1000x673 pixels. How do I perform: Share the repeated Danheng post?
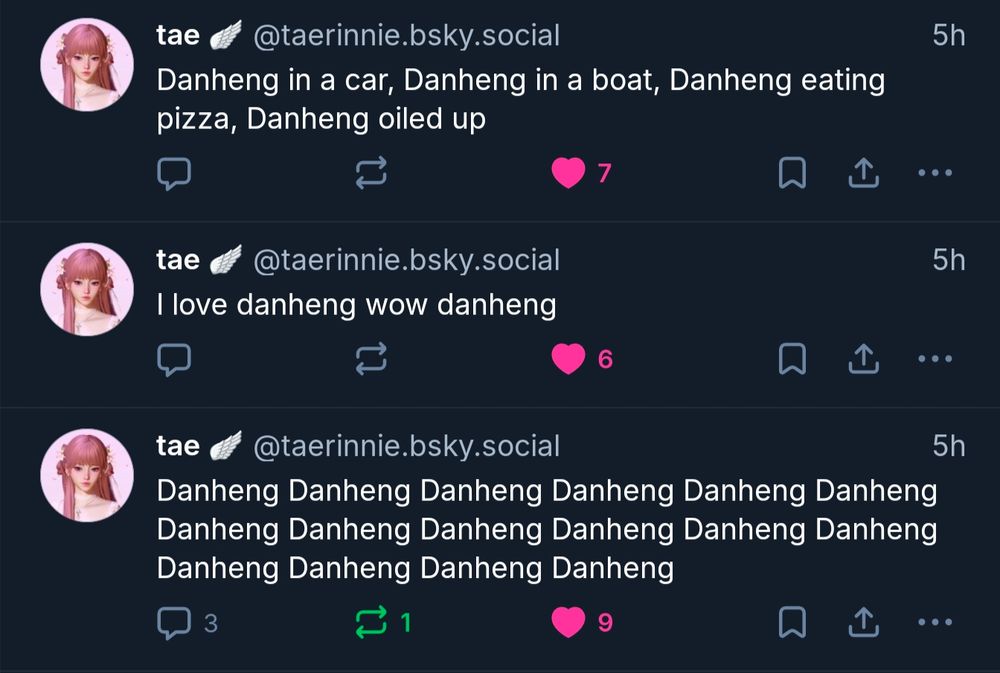point(864,622)
